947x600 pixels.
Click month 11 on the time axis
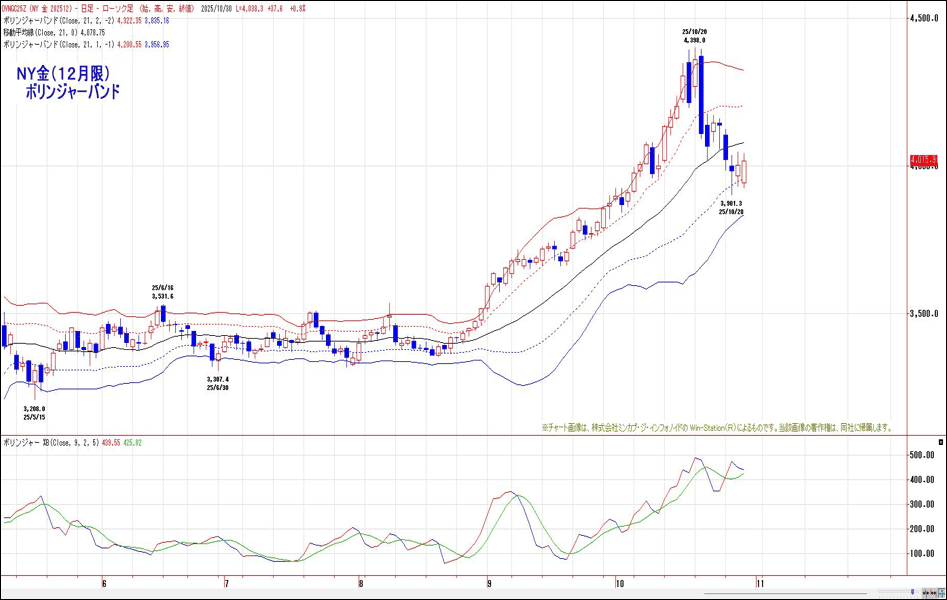pyautogui.click(x=759, y=583)
